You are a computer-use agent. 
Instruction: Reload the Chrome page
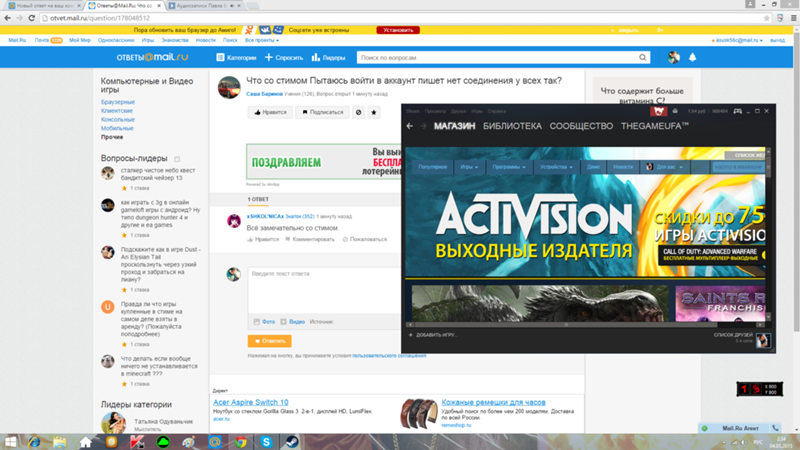pos(32,18)
